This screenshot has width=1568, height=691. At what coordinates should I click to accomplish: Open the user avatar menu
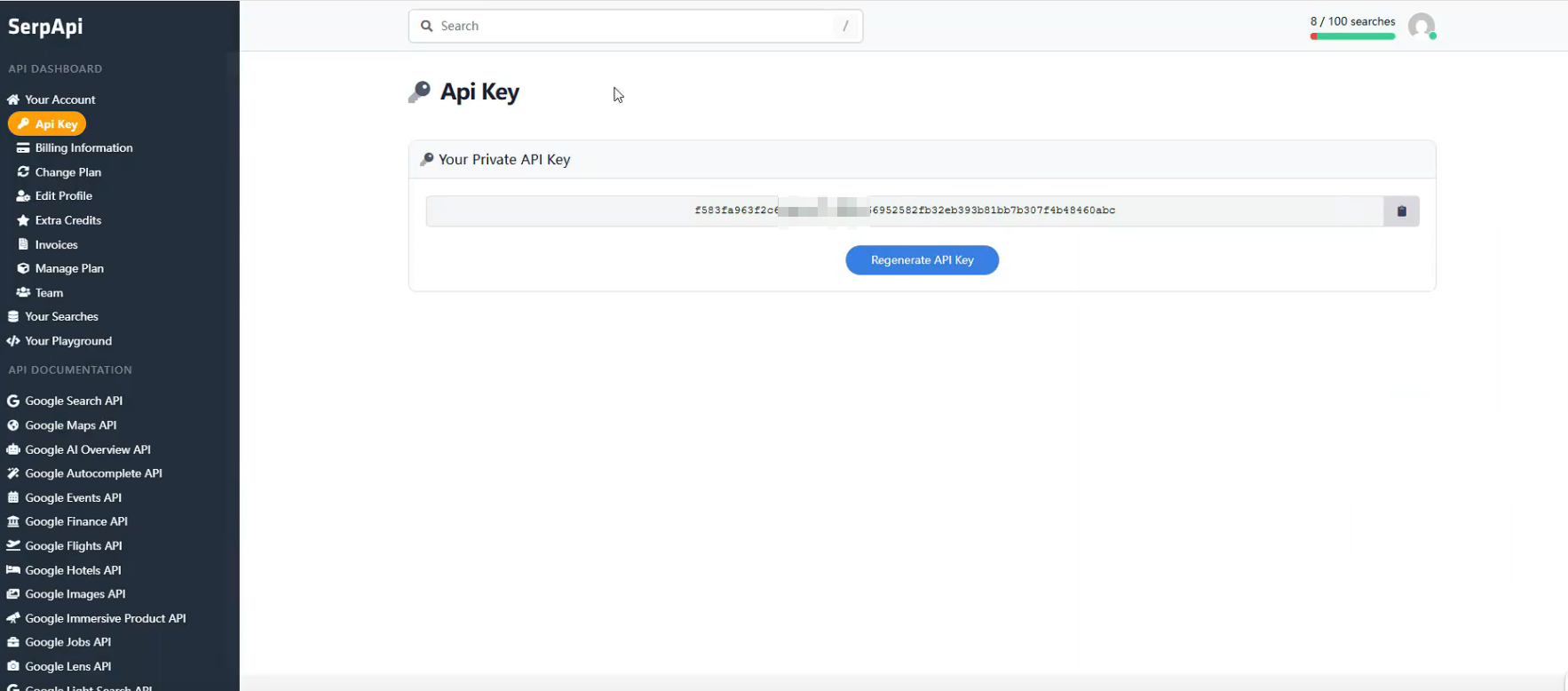1421,27
